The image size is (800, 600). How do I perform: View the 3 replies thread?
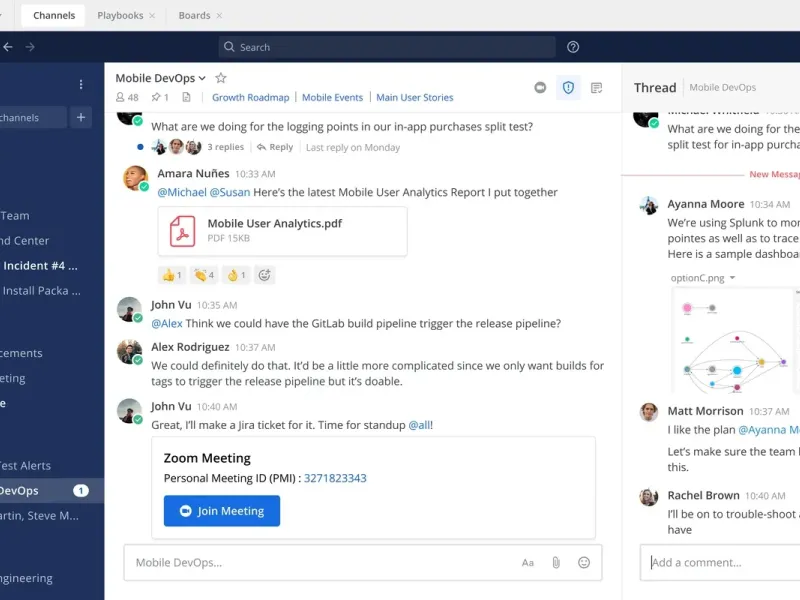click(x=226, y=147)
